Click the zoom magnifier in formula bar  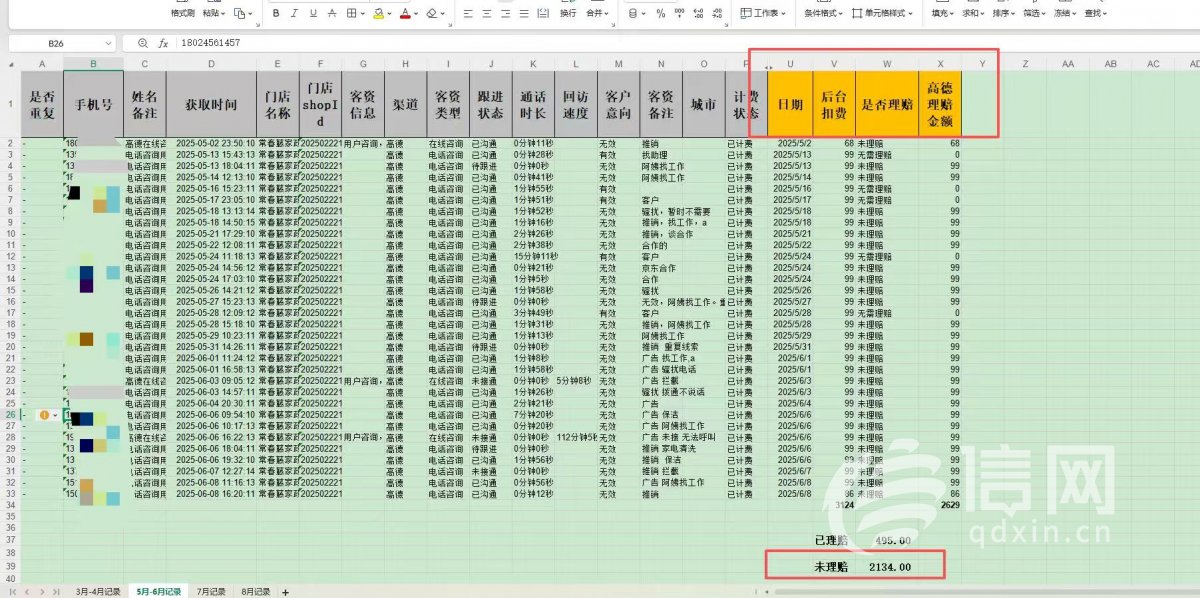[143, 43]
